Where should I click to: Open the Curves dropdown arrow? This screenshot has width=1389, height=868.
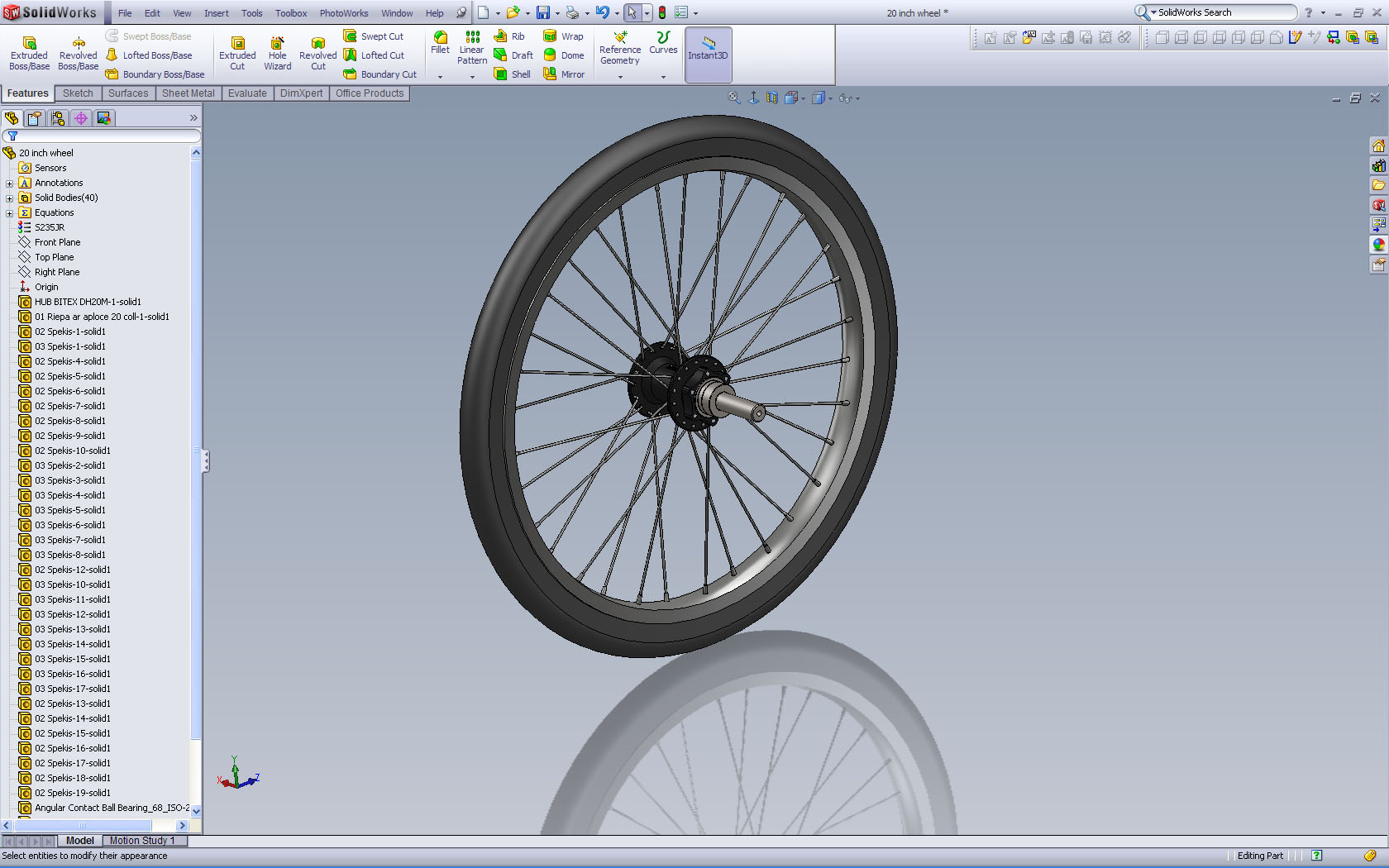tap(663, 77)
